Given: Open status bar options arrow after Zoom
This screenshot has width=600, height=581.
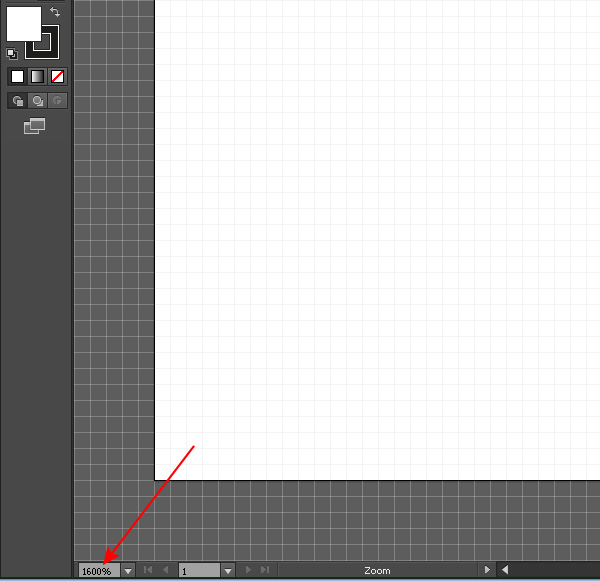Looking at the screenshot, I should [x=487, y=570].
